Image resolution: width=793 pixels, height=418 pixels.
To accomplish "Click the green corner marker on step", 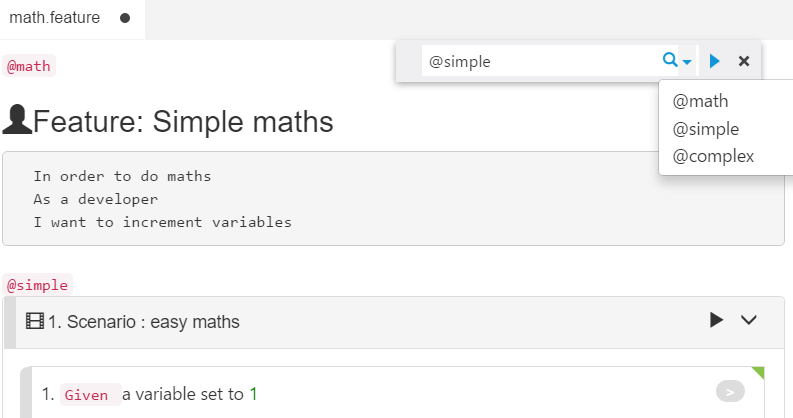I will (758, 373).
